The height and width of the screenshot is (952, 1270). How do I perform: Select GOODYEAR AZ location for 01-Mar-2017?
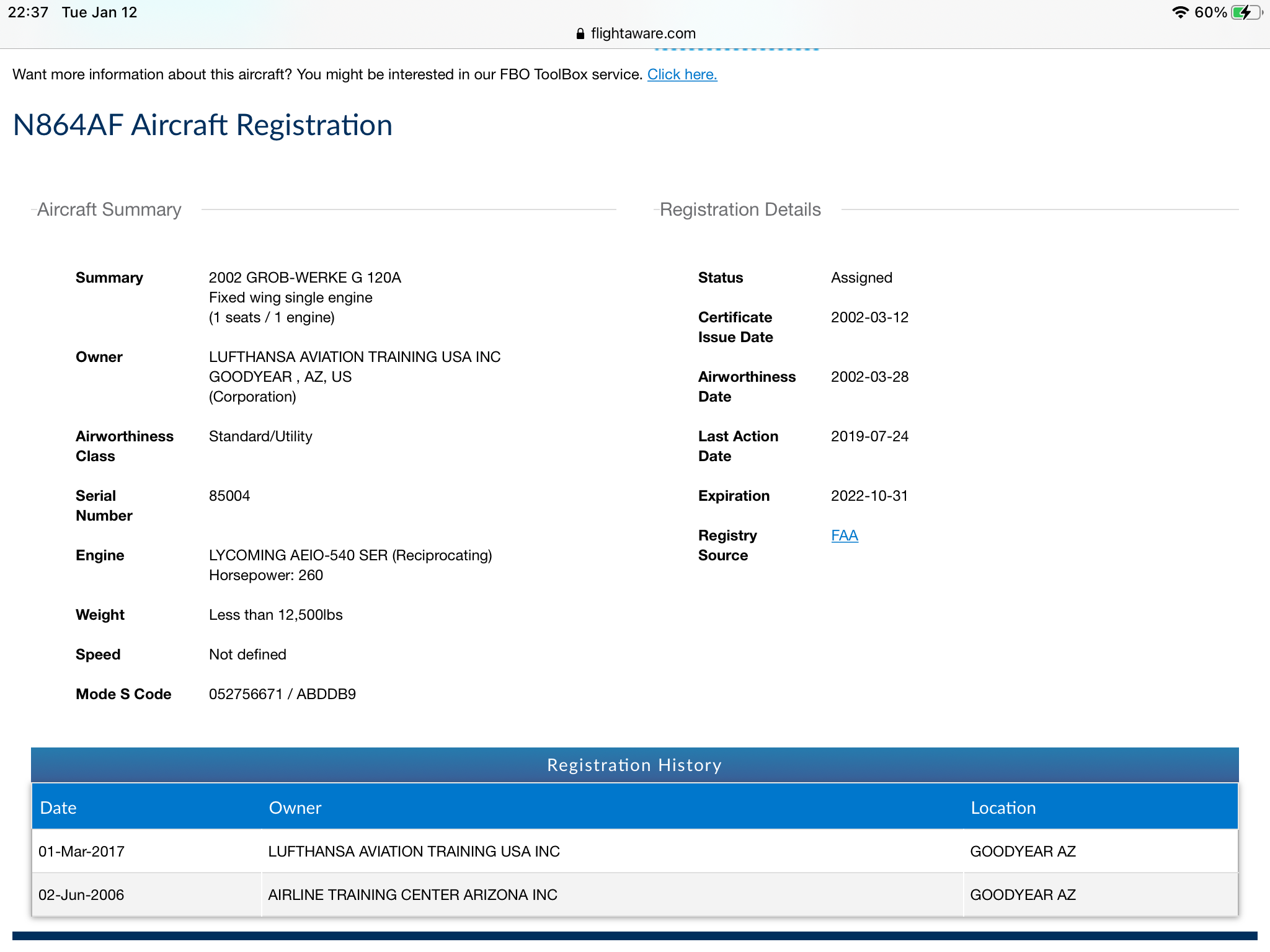point(1023,851)
